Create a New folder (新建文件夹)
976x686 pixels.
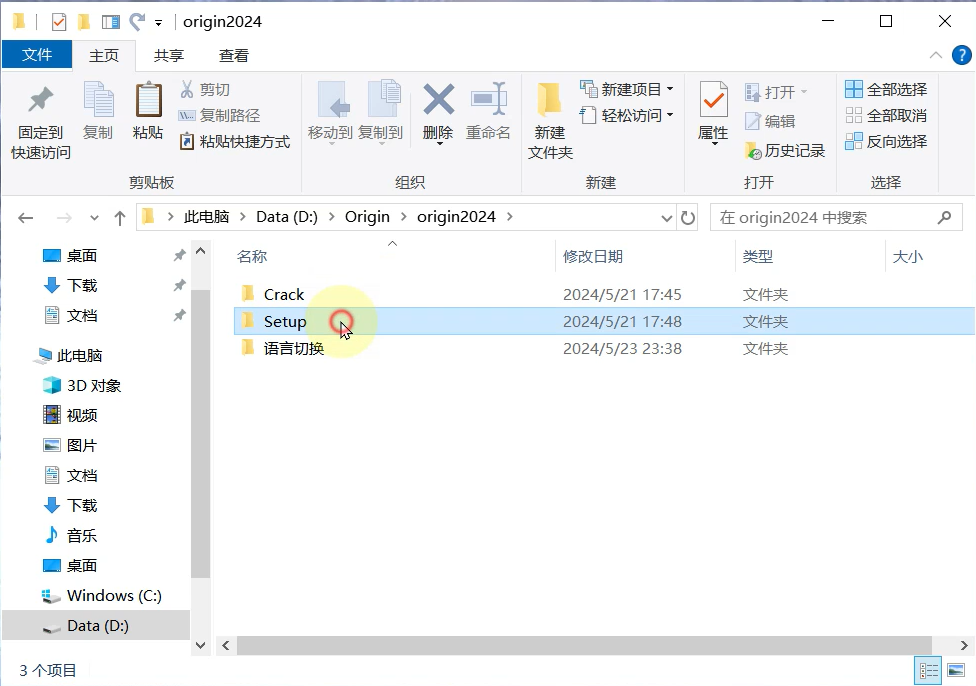(550, 122)
